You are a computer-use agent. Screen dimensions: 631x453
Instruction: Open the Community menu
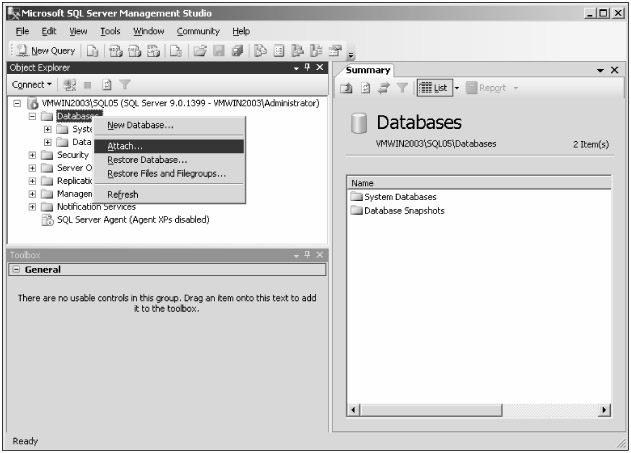point(197,31)
